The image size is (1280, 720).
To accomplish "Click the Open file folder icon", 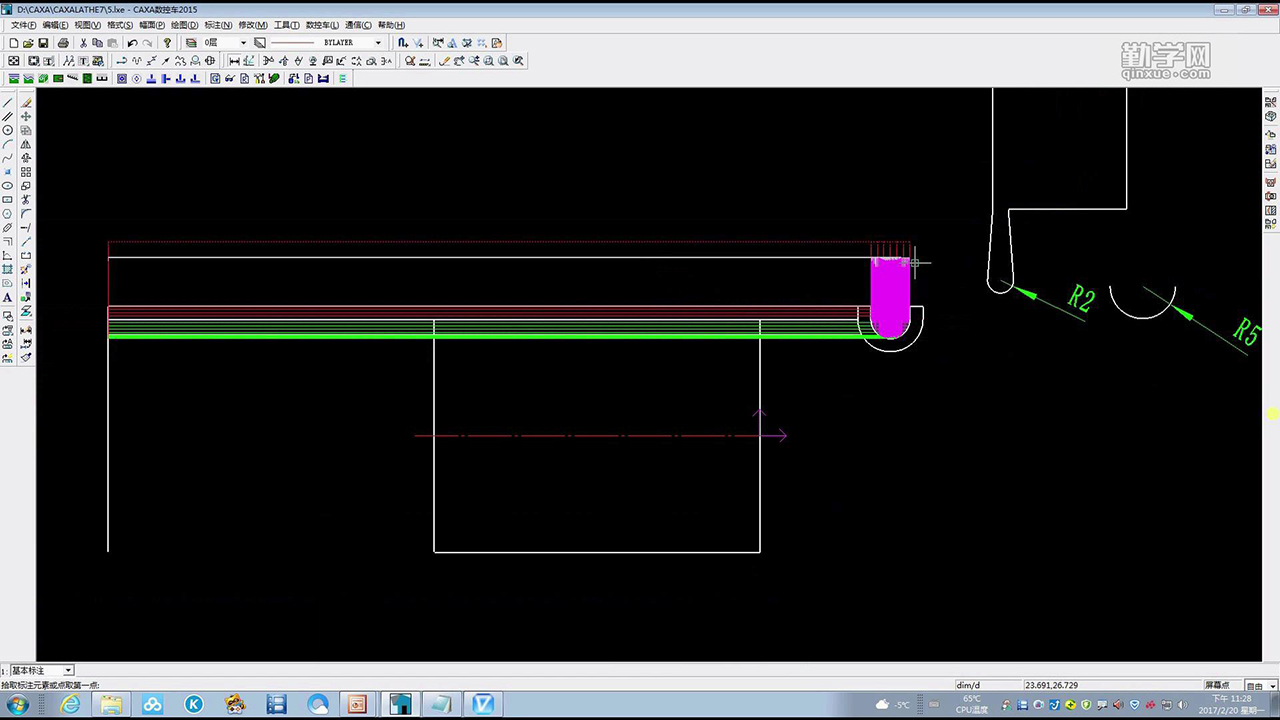I will [28, 43].
